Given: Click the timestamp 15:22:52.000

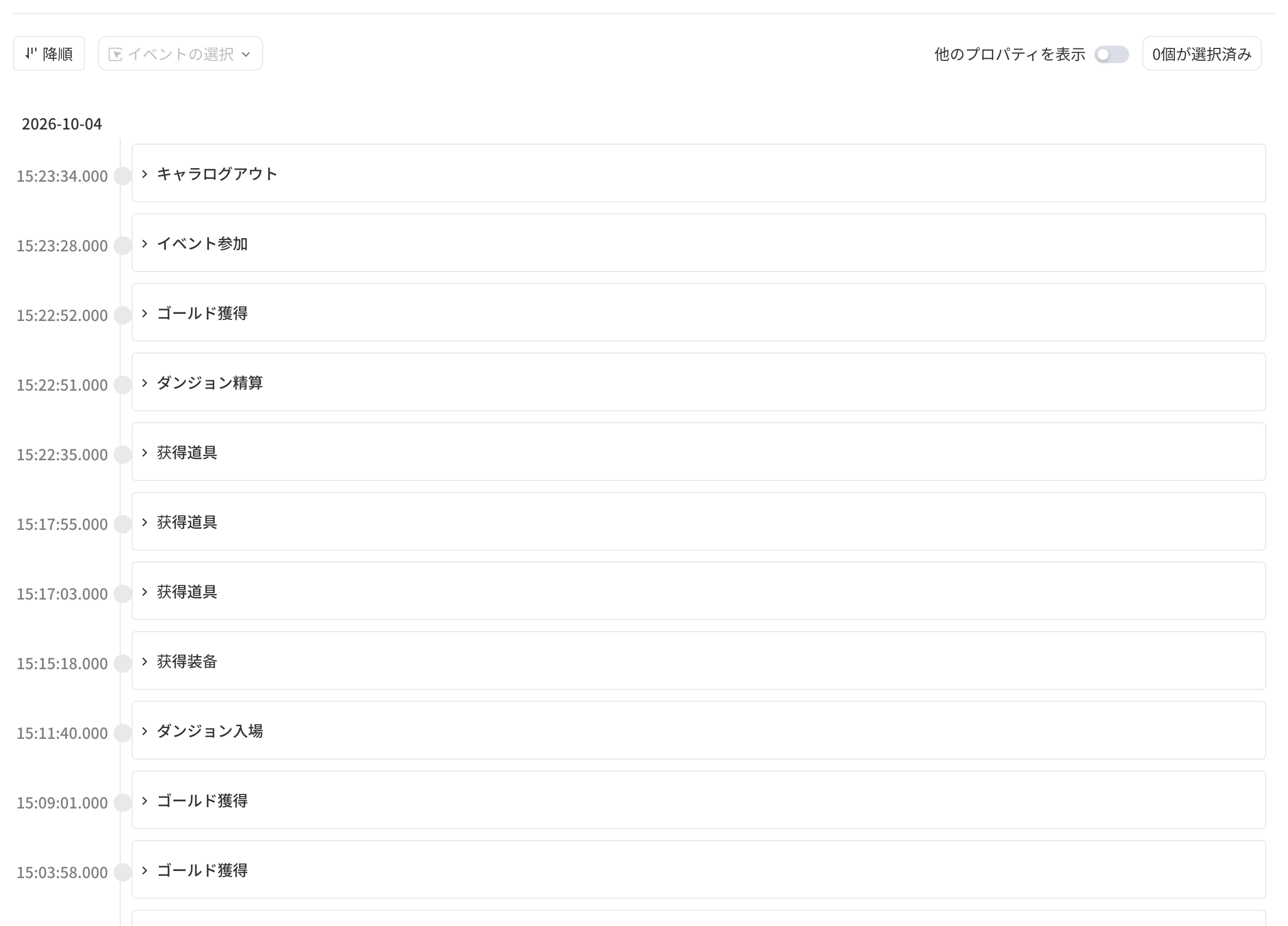Looking at the screenshot, I should (62, 316).
